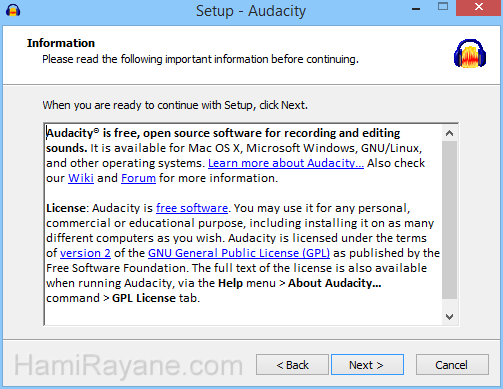Open the Wiki link
This screenshot has width=503, height=389.
81,178
